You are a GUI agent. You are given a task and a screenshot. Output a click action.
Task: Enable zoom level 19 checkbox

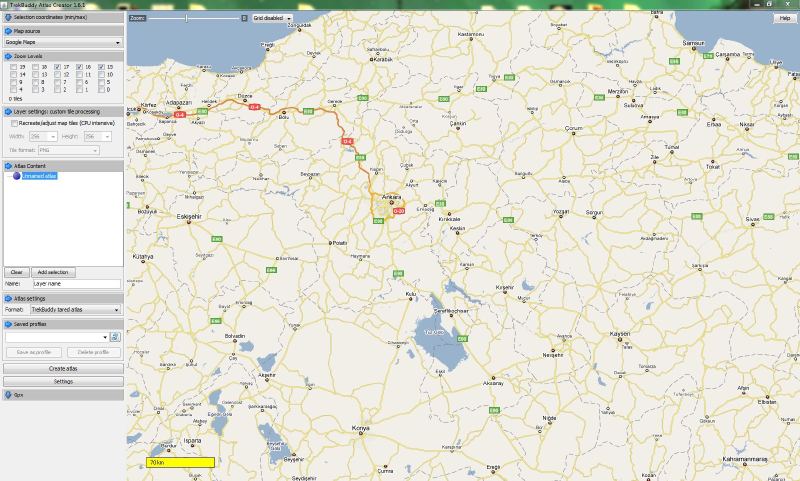pos(14,67)
